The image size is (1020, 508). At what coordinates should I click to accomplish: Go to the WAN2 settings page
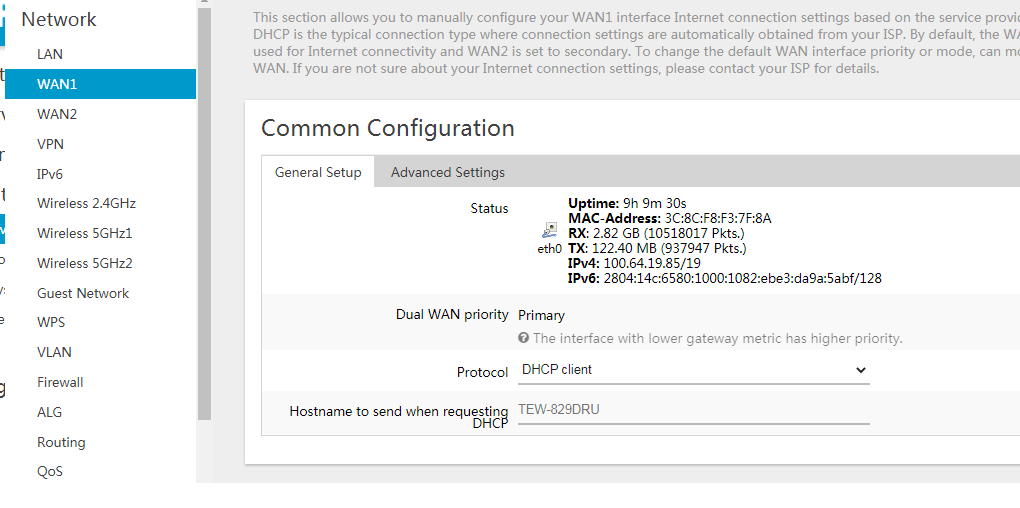(x=57, y=114)
